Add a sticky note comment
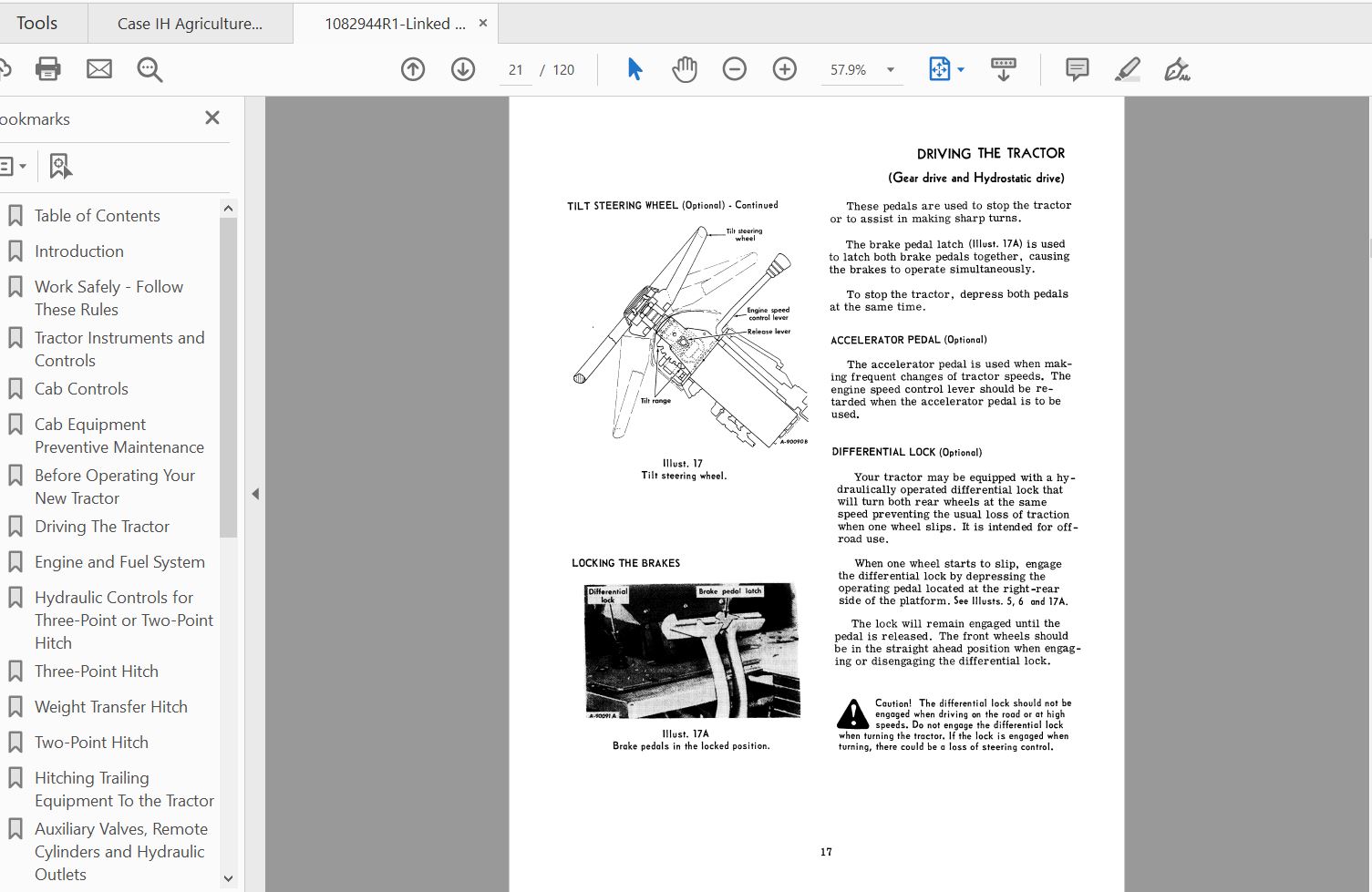 click(1077, 68)
